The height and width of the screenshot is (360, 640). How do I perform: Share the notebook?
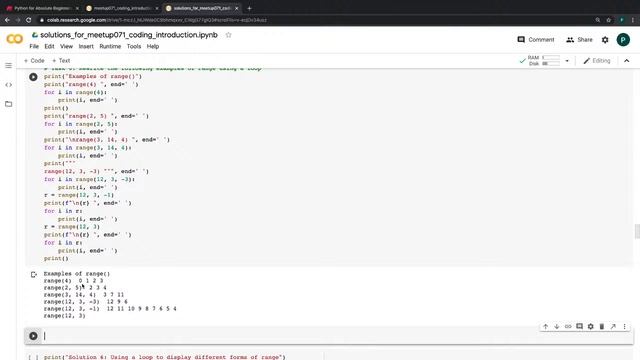[x=579, y=40]
